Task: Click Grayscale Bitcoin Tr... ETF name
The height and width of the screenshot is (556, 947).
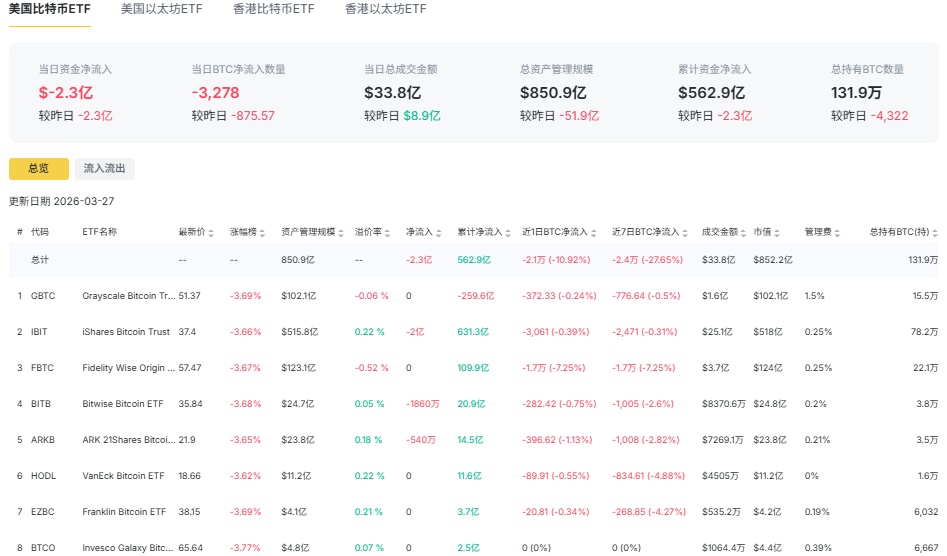Action: (129, 296)
